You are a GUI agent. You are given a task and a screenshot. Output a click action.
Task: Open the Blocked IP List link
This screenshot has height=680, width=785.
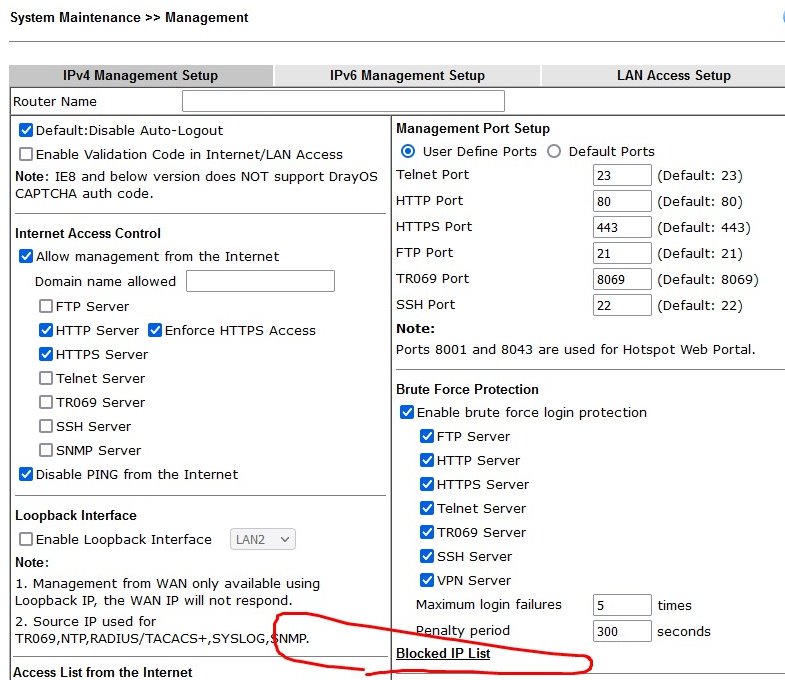click(x=443, y=654)
